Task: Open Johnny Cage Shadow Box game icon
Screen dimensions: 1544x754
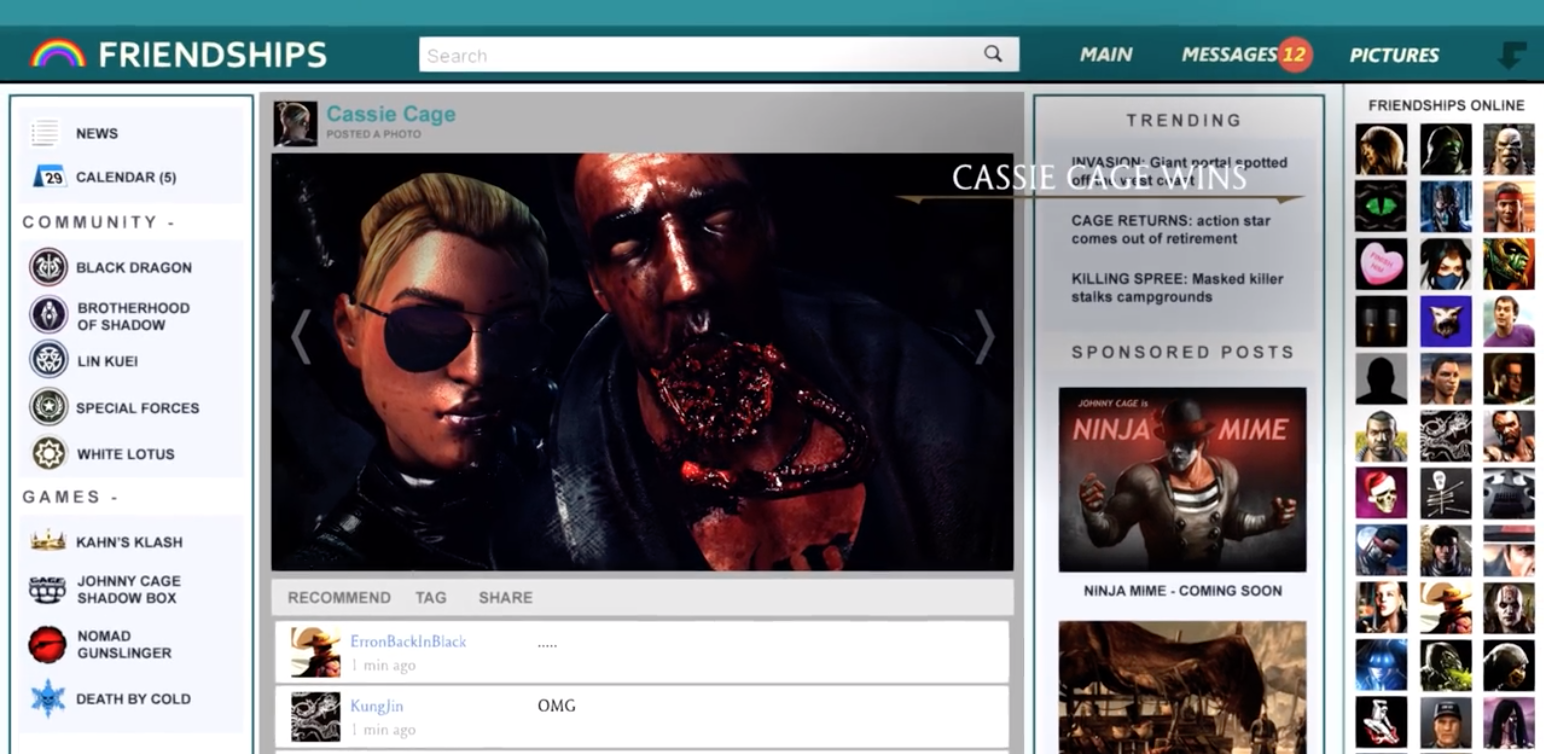Action: (48, 589)
